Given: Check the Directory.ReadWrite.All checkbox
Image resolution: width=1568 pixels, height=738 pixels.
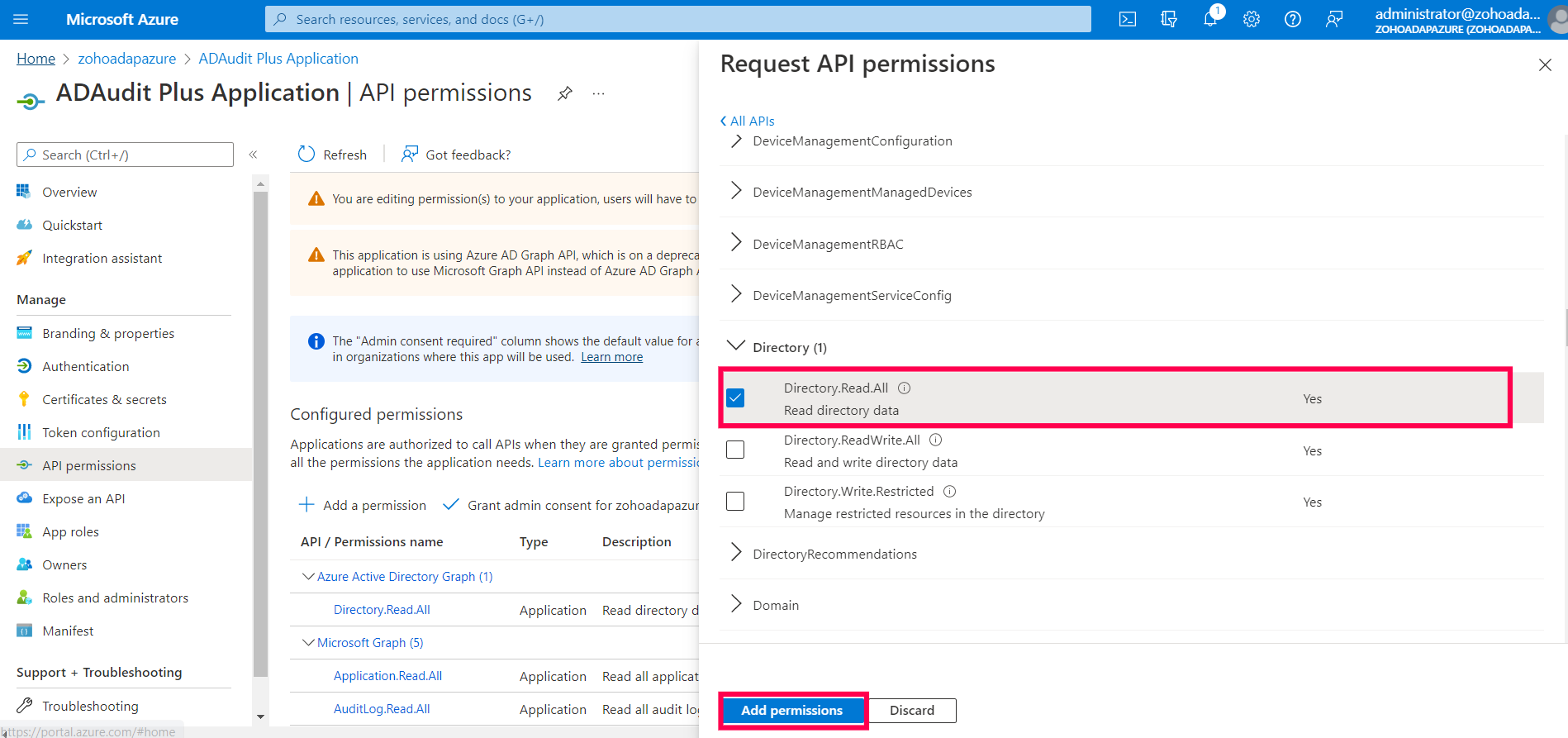Looking at the screenshot, I should click(x=735, y=450).
